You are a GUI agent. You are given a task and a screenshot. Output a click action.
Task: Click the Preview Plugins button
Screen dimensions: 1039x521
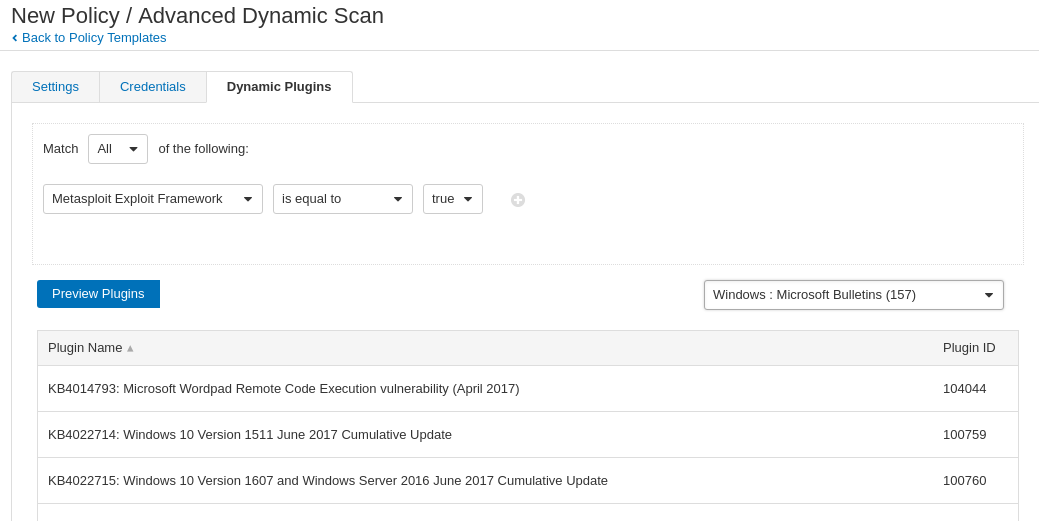[x=98, y=294]
